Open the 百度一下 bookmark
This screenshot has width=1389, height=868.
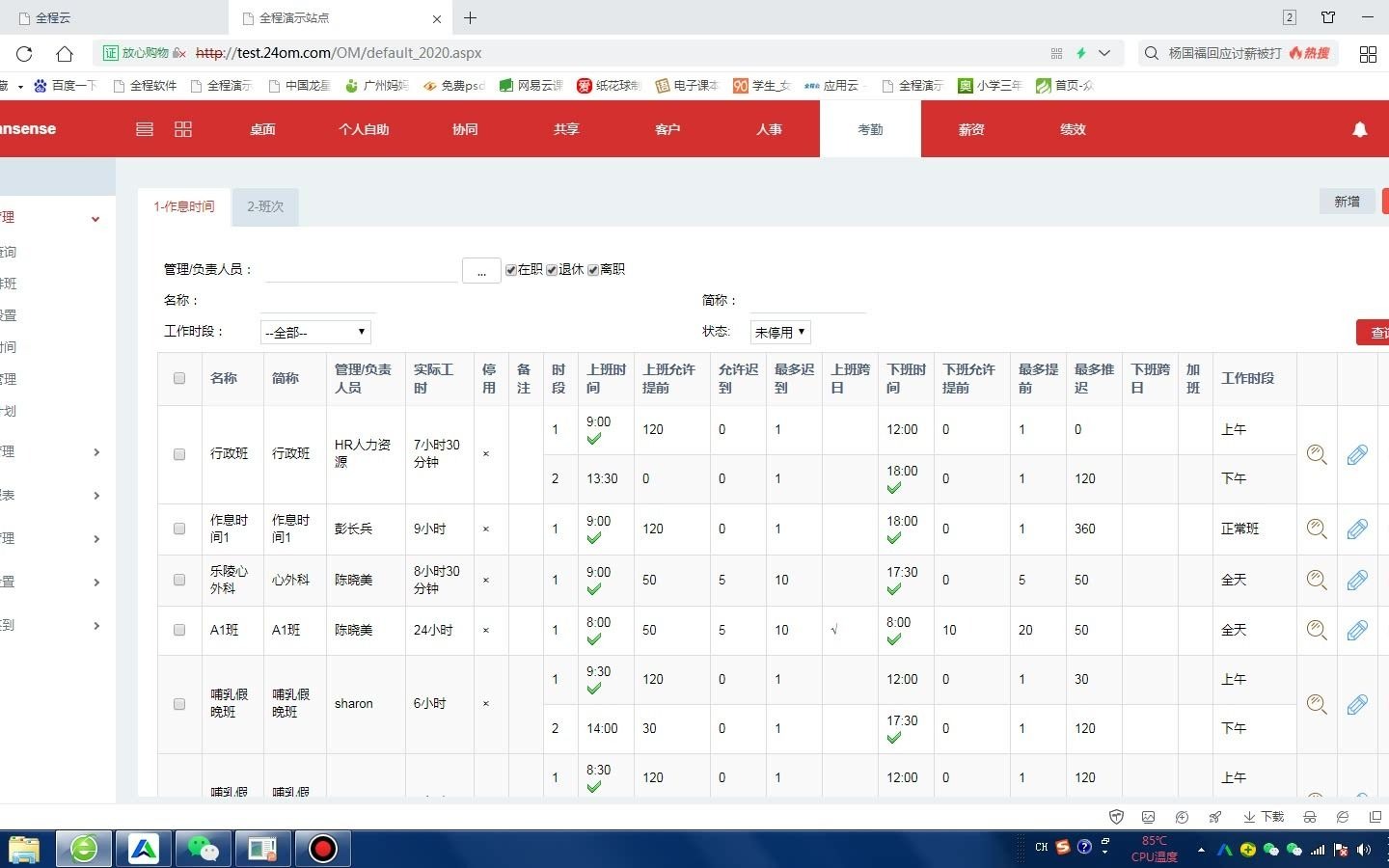(x=66, y=86)
